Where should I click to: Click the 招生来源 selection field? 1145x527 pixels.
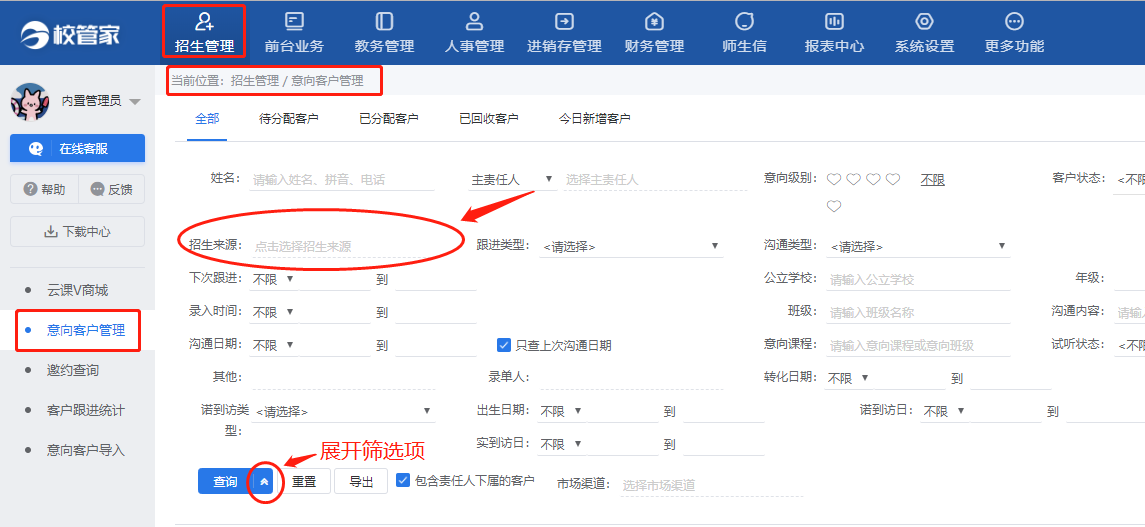pyautogui.click(x=342, y=247)
